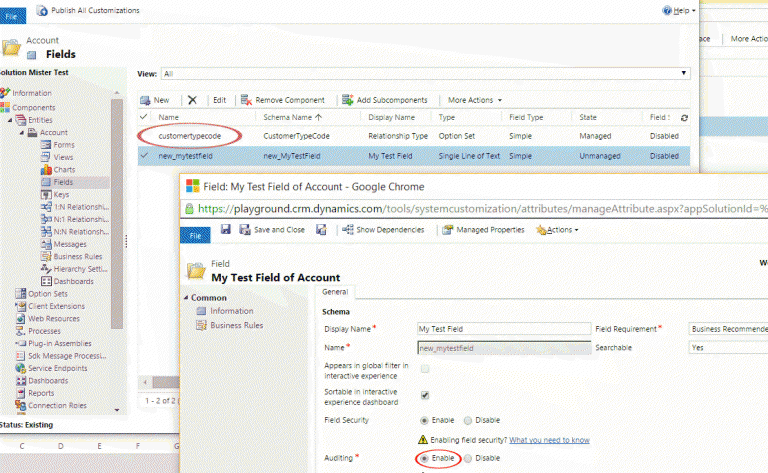
Task: Click the Name input with new_mytestfield
Action: point(504,348)
